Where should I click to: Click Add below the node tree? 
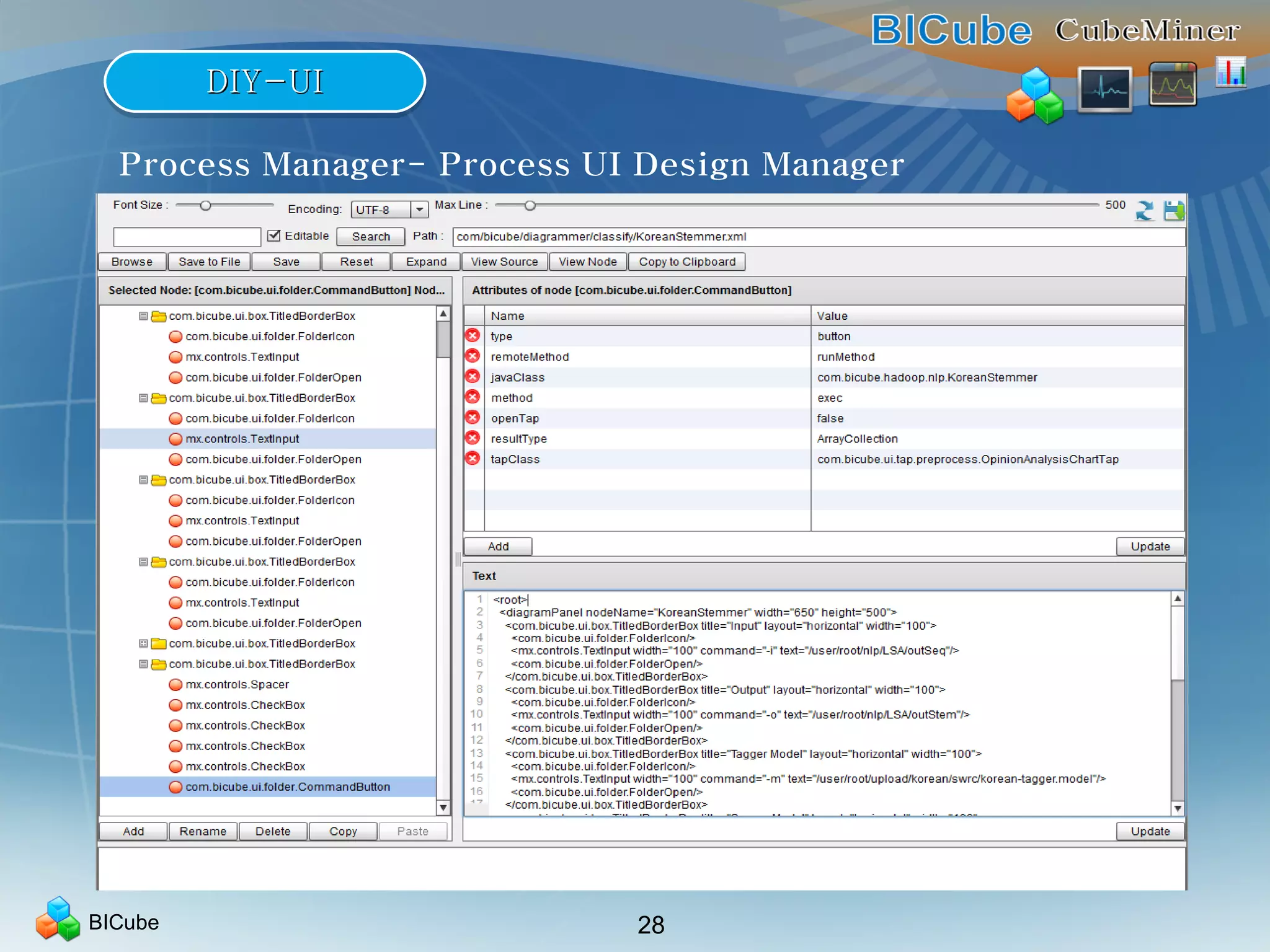pos(133,831)
